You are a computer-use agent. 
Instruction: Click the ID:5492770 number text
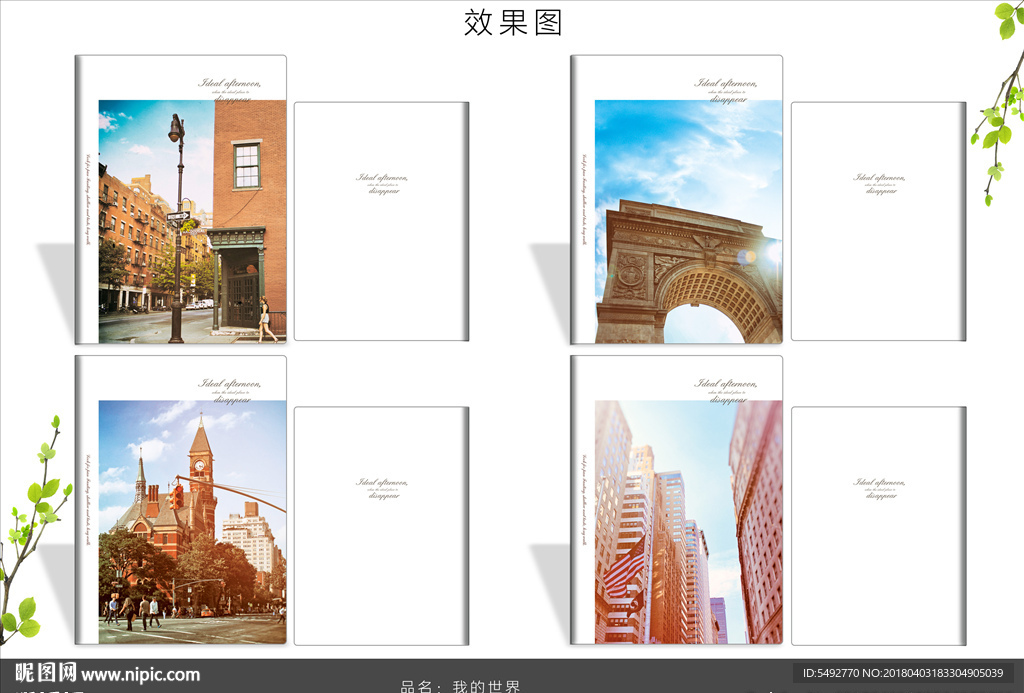click(x=903, y=673)
